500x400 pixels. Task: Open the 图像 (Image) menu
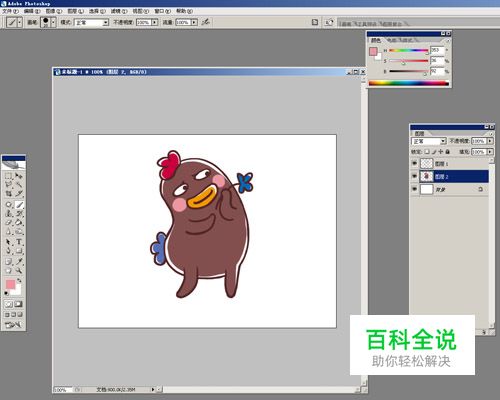coord(54,11)
